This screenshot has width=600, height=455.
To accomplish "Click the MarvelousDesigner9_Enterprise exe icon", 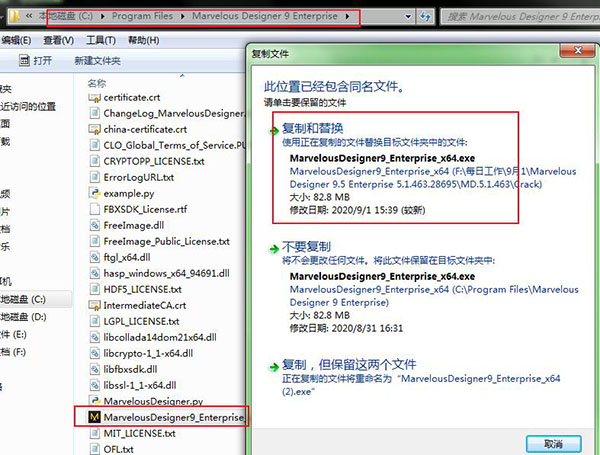I will (x=94, y=417).
